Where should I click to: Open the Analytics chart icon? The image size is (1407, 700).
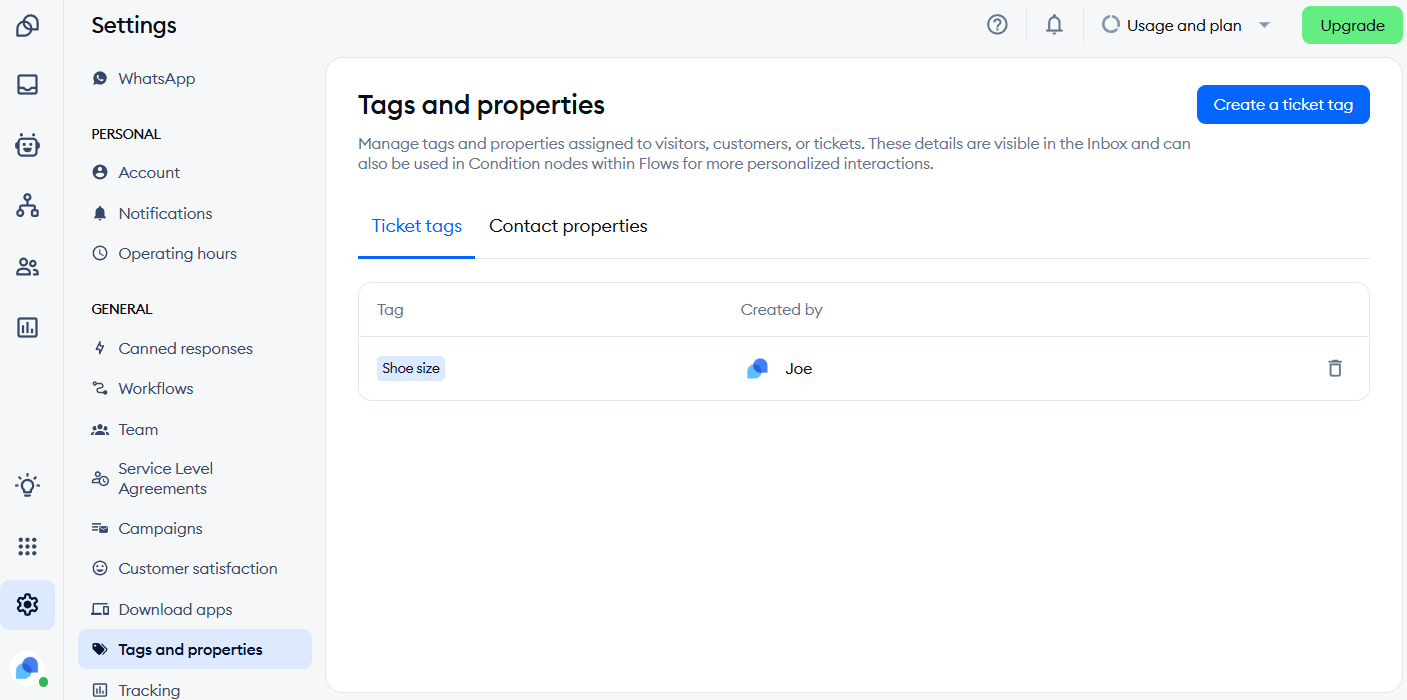[x=28, y=327]
